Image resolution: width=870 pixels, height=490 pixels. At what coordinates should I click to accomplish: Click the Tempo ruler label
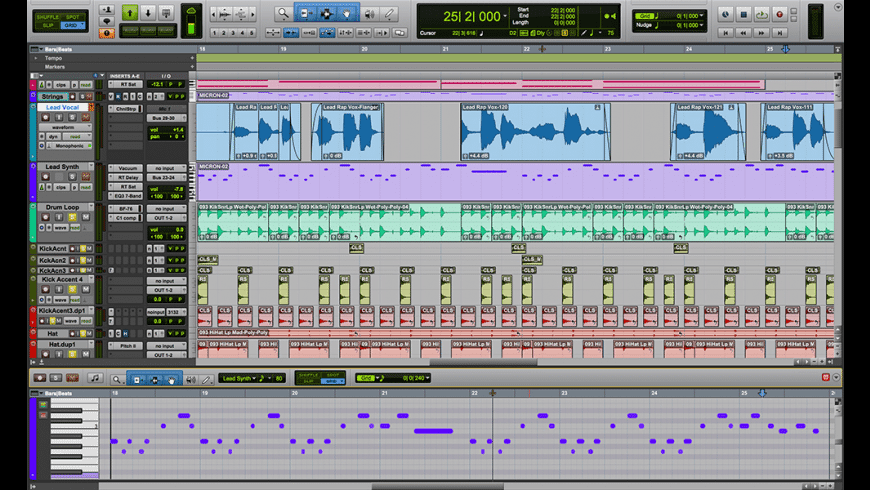(54, 58)
